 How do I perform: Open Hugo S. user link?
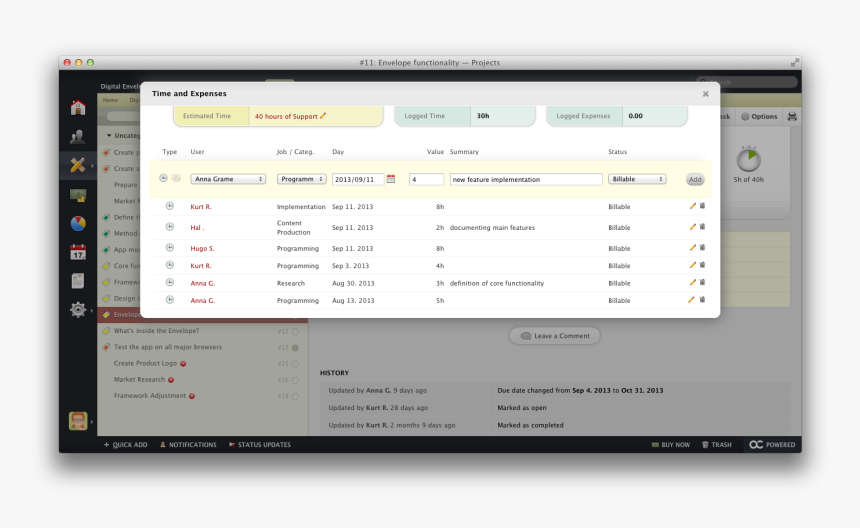tap(202, 248)
